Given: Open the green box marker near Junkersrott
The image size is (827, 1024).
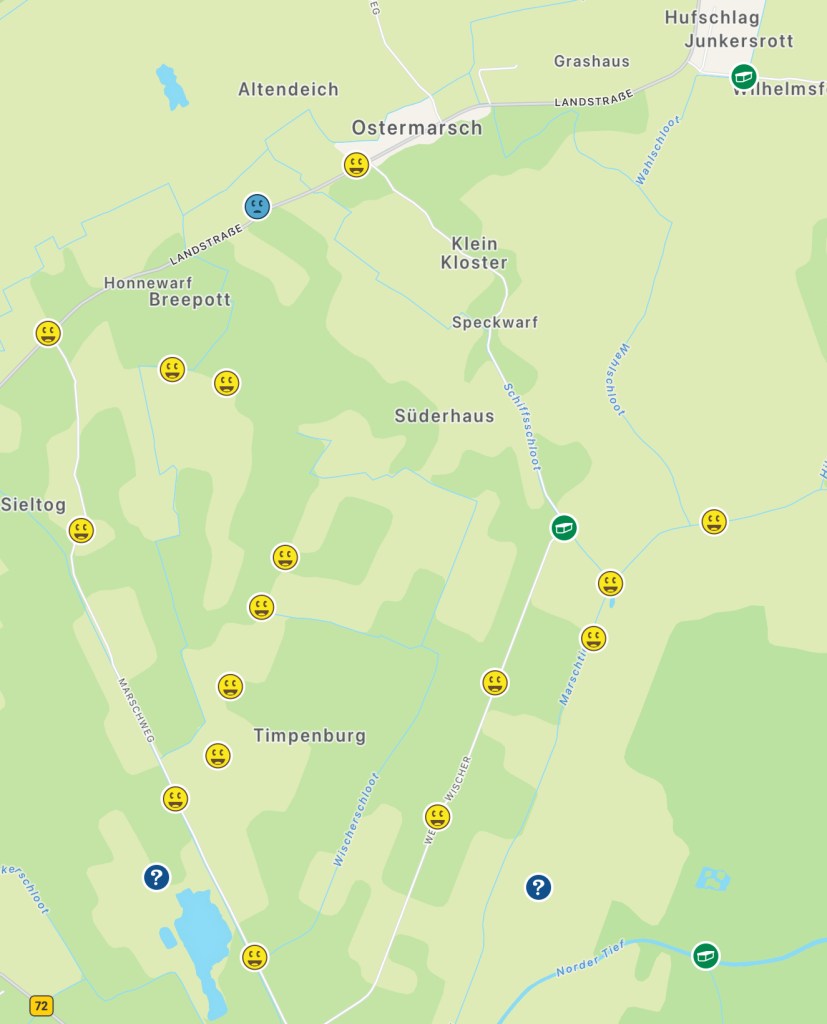Looking at the screenshot, I should coord(743,76).
